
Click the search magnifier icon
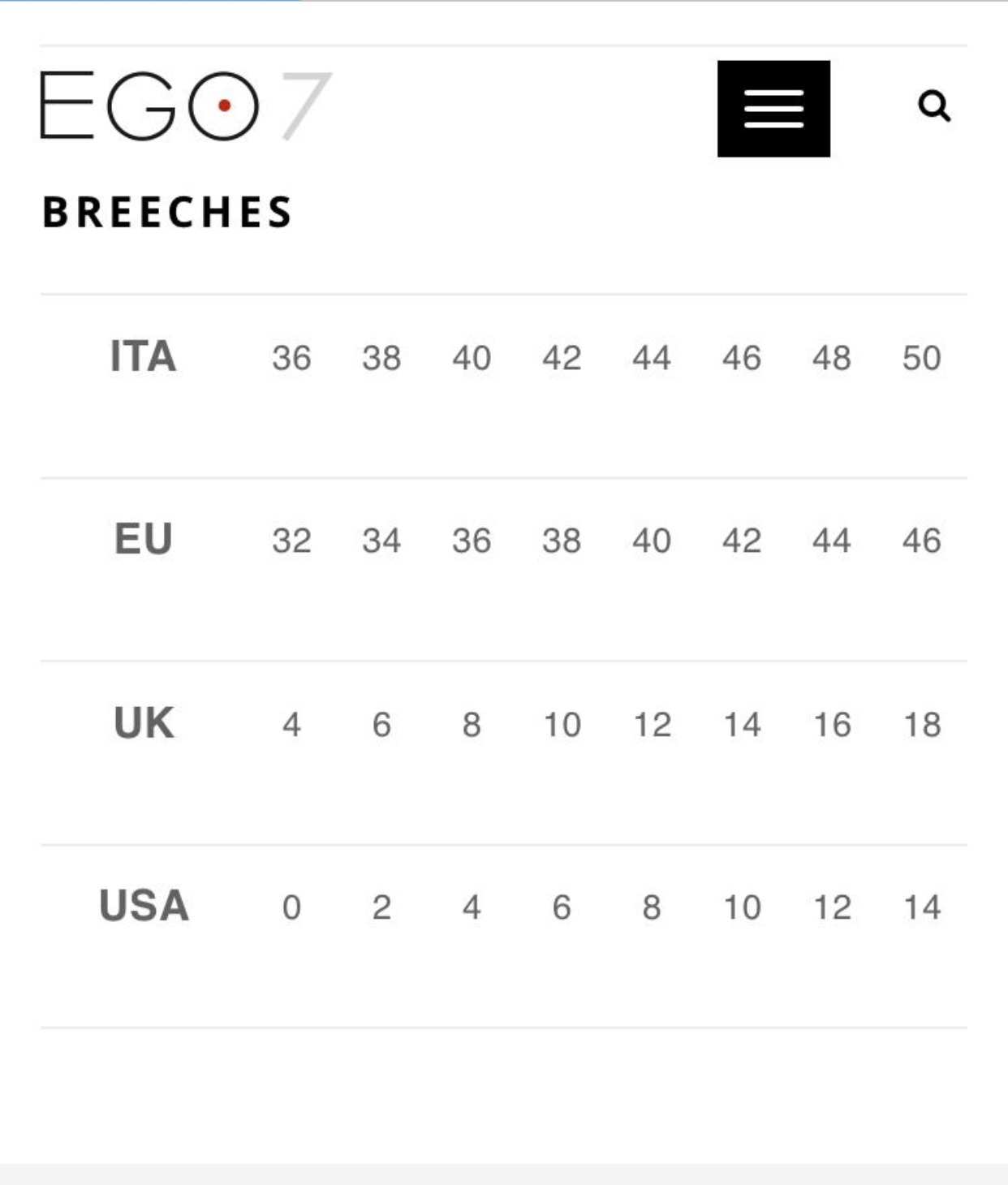coord(934,106)
